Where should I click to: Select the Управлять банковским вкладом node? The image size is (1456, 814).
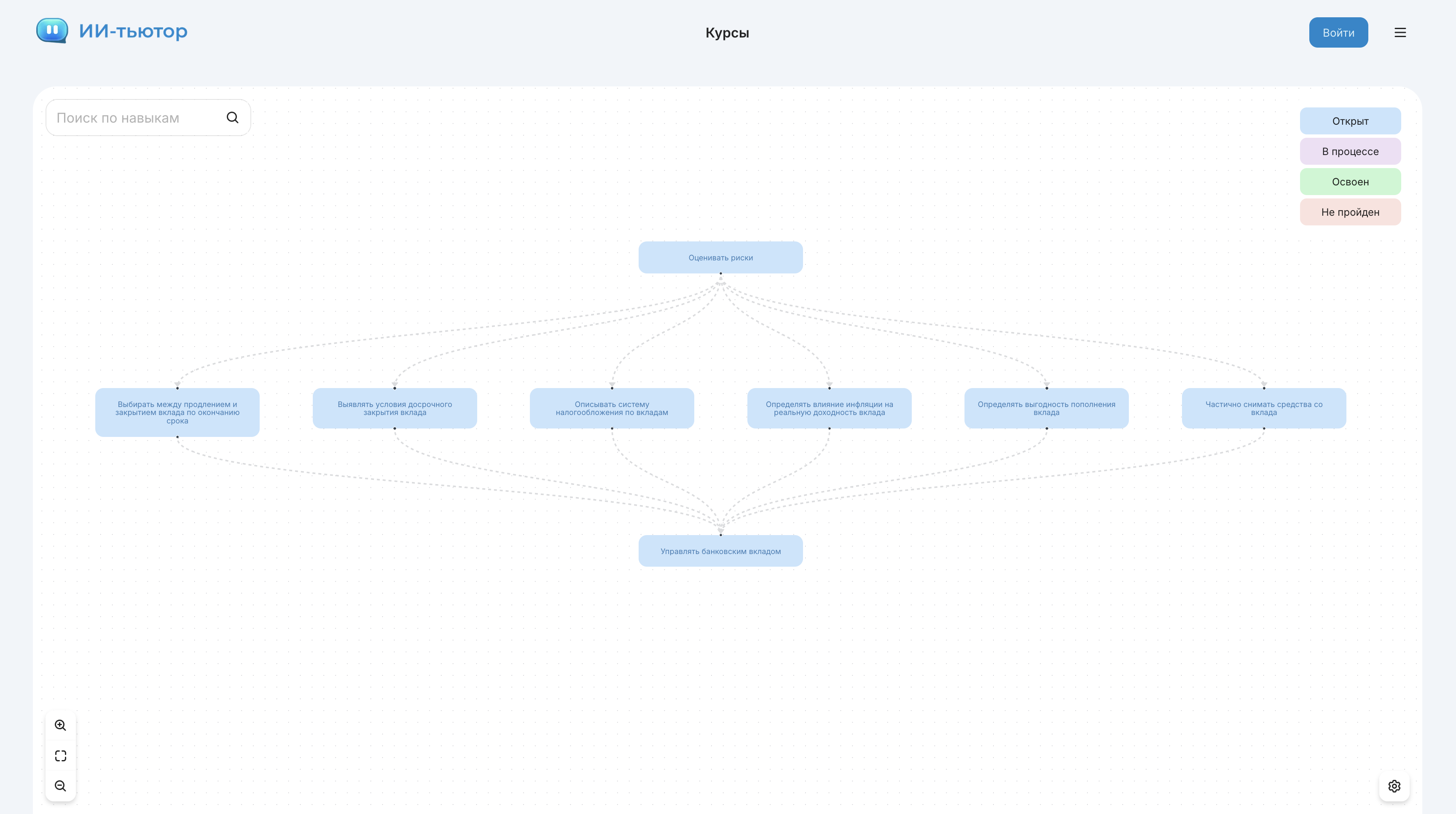click(720, 552)
